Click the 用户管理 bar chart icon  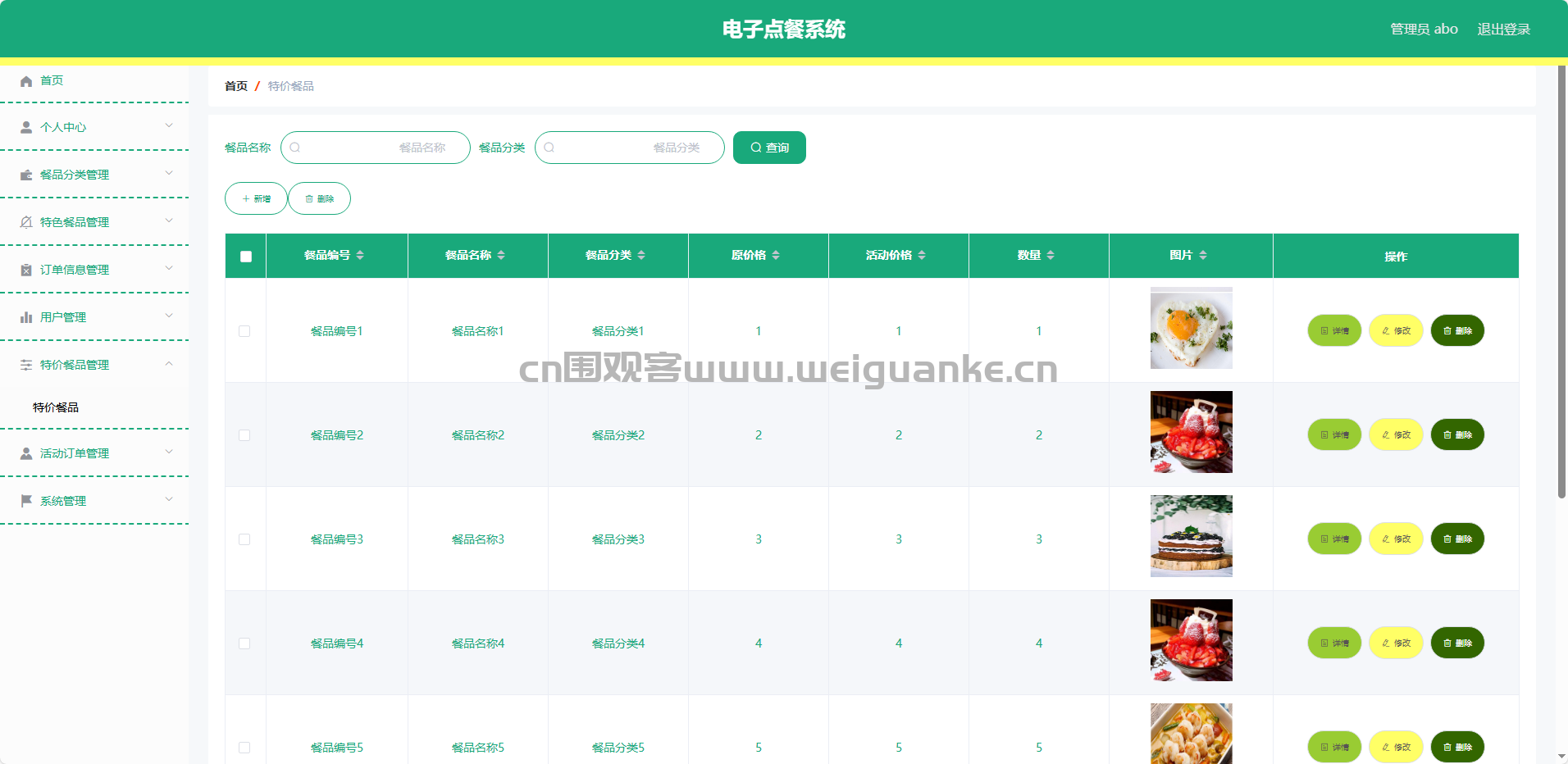click(26, 318)
